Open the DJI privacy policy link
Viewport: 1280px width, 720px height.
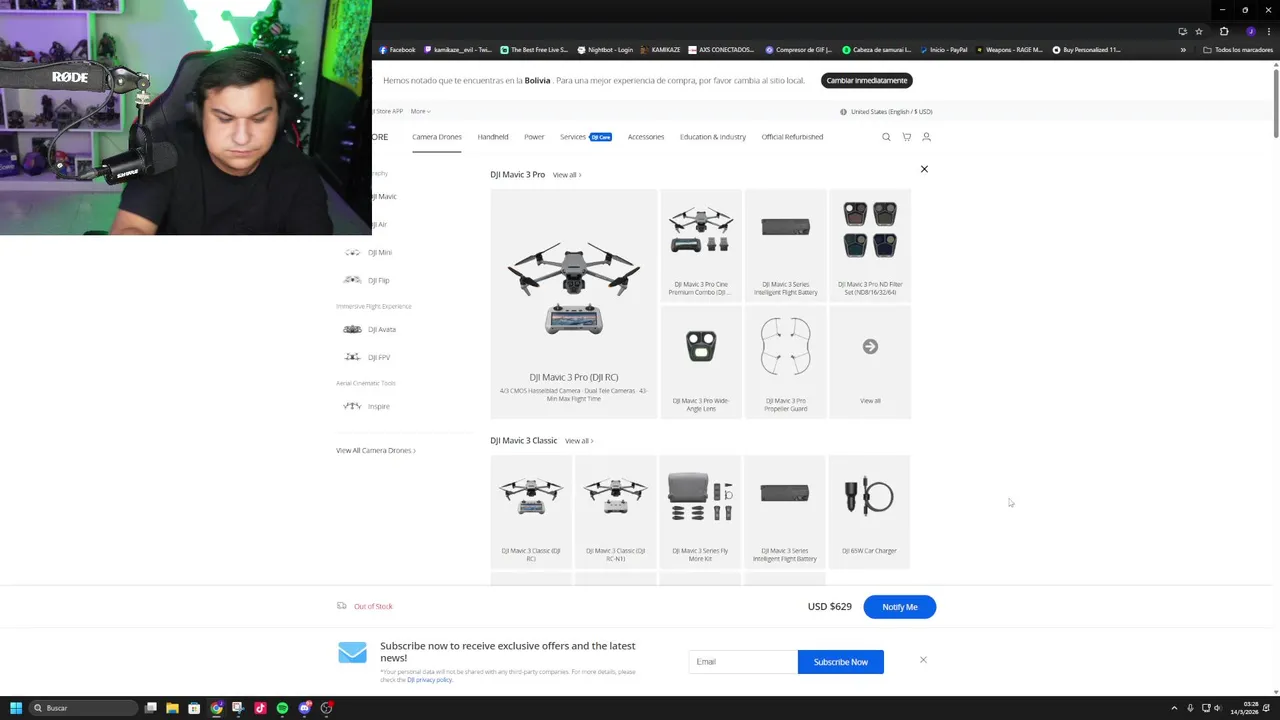(x=429, y=680)
